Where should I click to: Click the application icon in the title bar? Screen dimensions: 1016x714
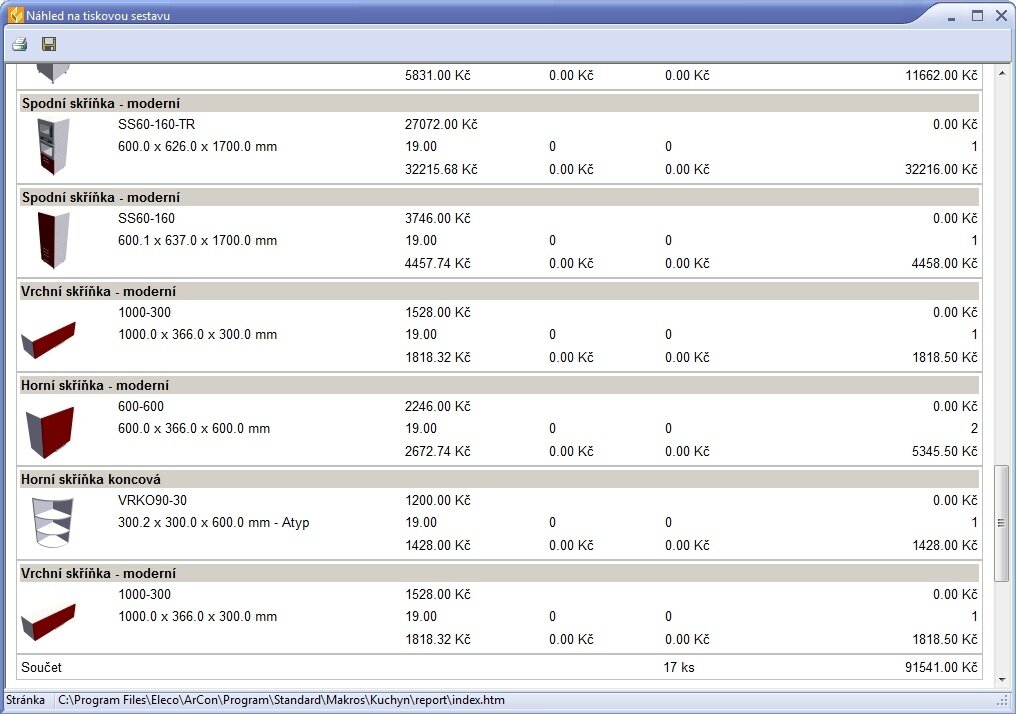click(x=14, y=16)
